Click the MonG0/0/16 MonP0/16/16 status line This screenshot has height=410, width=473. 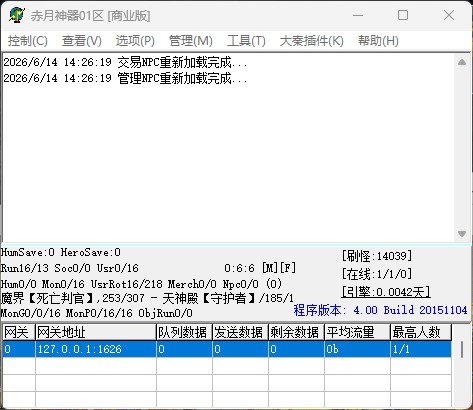pyautogui.click(x=97, y=313)
